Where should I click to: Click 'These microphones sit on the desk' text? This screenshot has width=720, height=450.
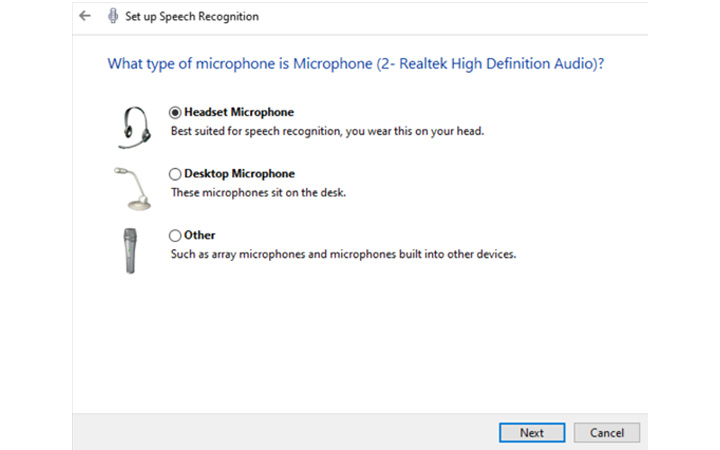click(258, 193)
